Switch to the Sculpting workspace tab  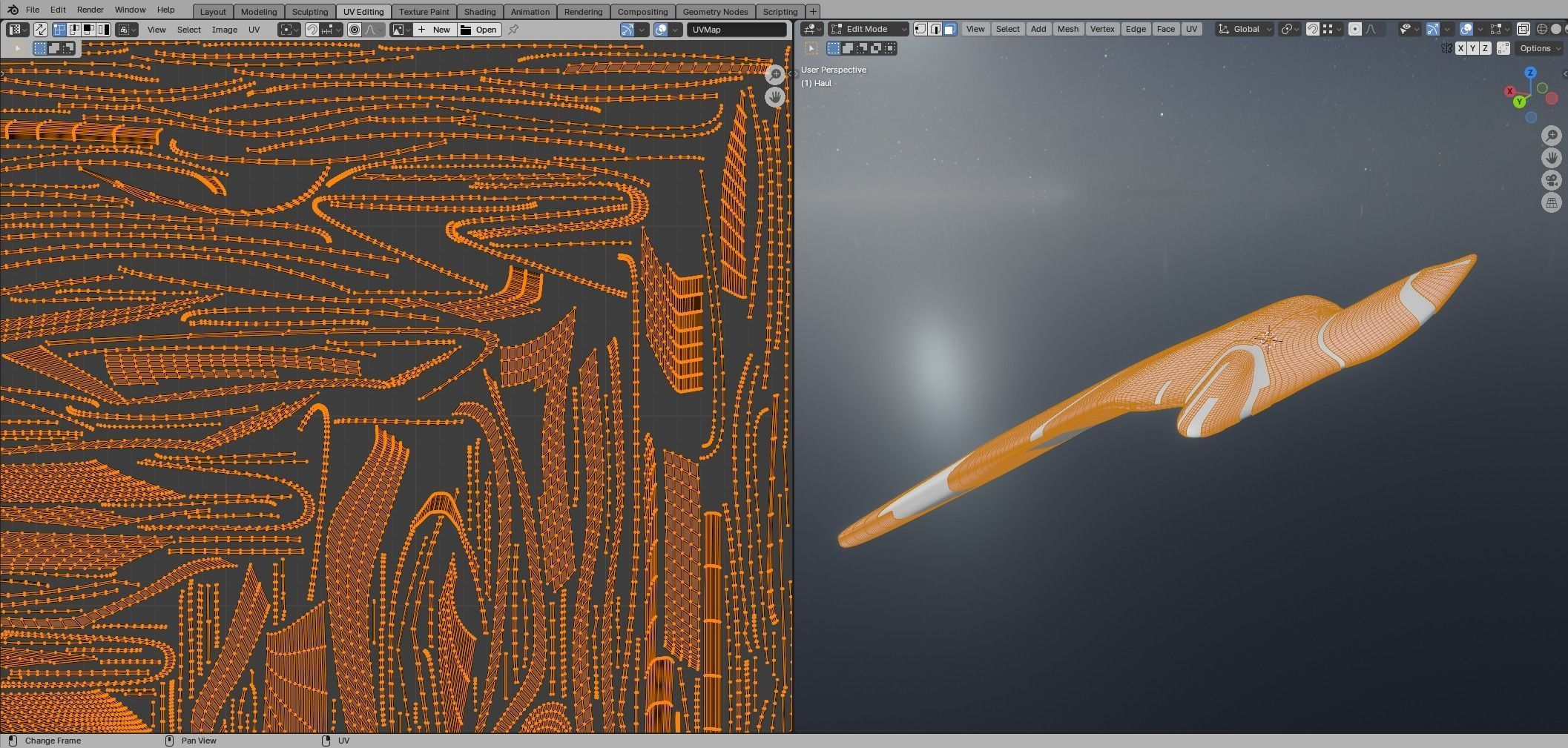(310, 12)
